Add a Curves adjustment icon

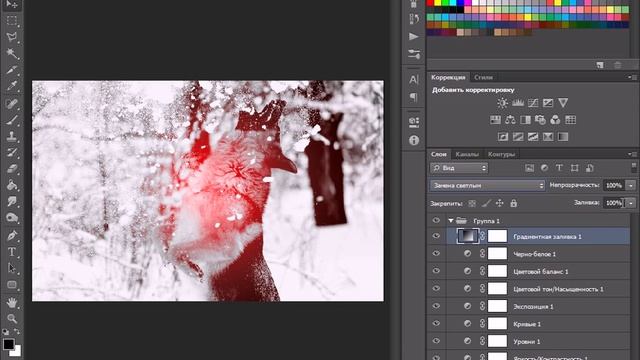(533, 103)
